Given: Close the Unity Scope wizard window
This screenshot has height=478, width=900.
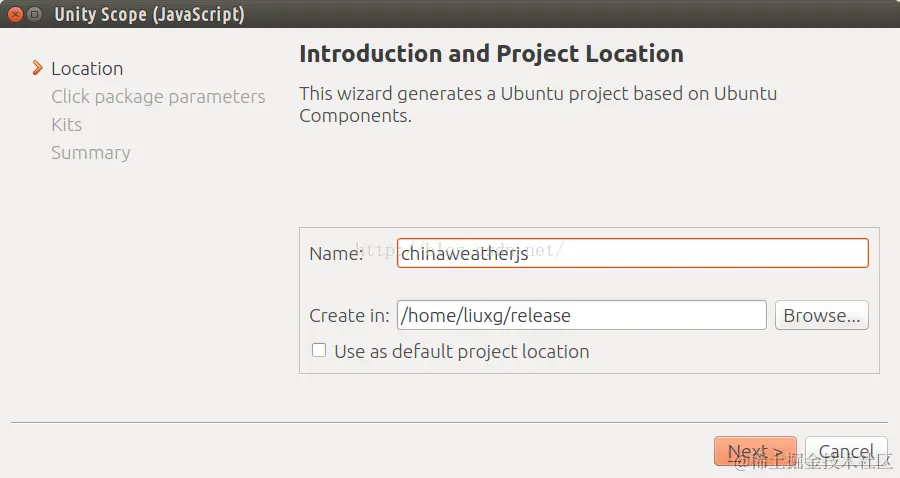Looking at the screenshot, I should point(15,14).
